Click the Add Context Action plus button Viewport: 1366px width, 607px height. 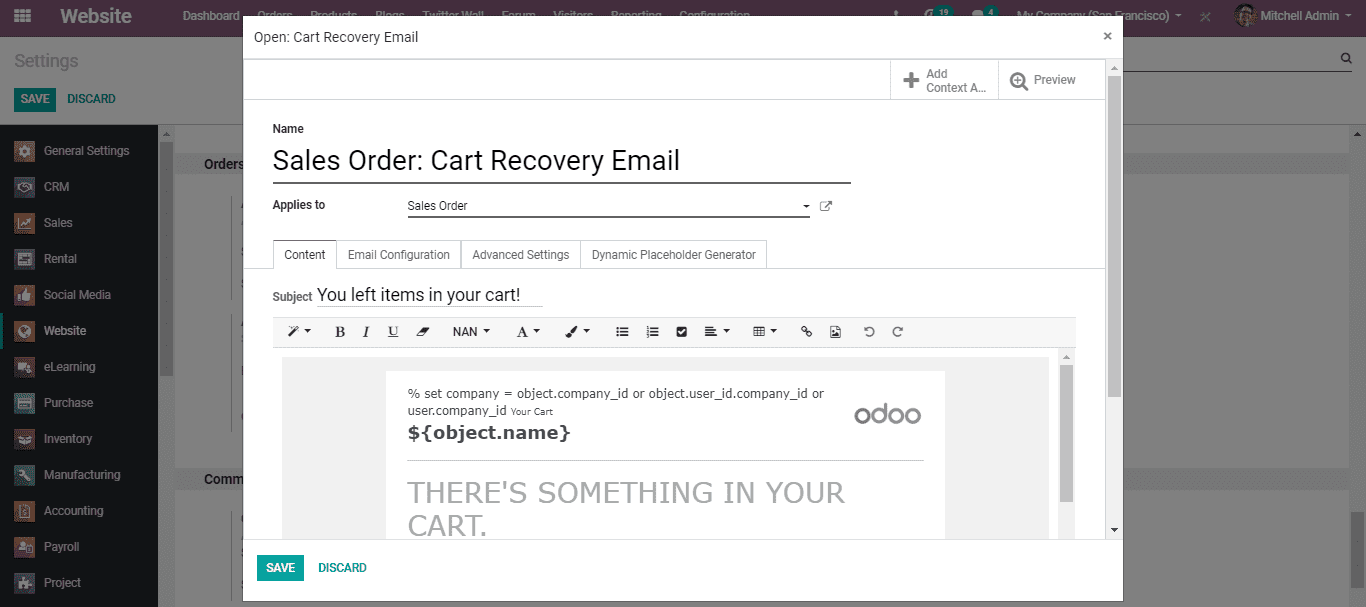tap(944, 80)
